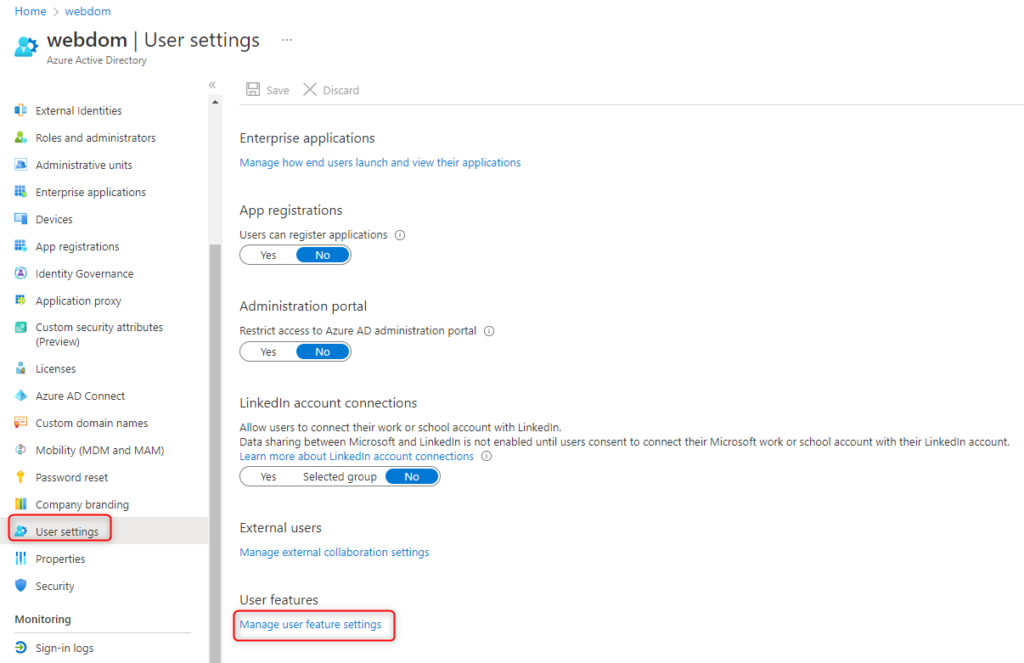
Task: View Sign-in logs under Monitoring
Action: click(x=65, y=647)
